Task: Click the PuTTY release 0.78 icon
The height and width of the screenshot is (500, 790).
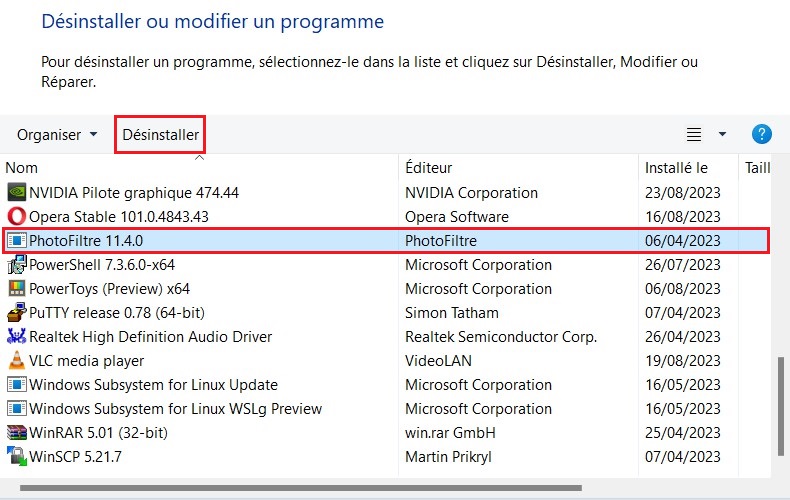Action: (17, 312)
